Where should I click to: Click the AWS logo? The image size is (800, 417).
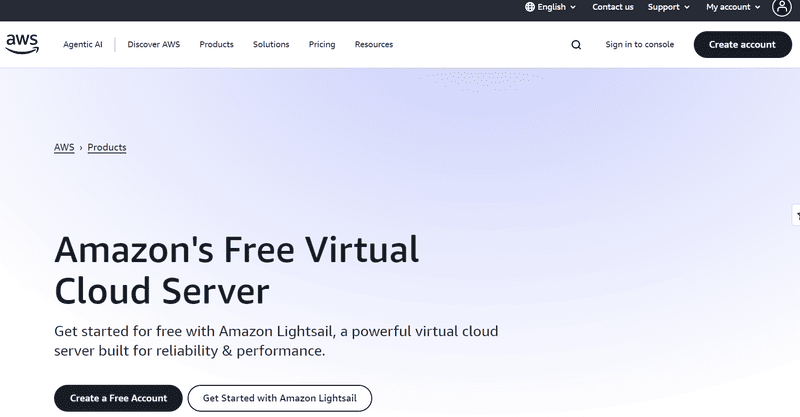click(22, 44)
